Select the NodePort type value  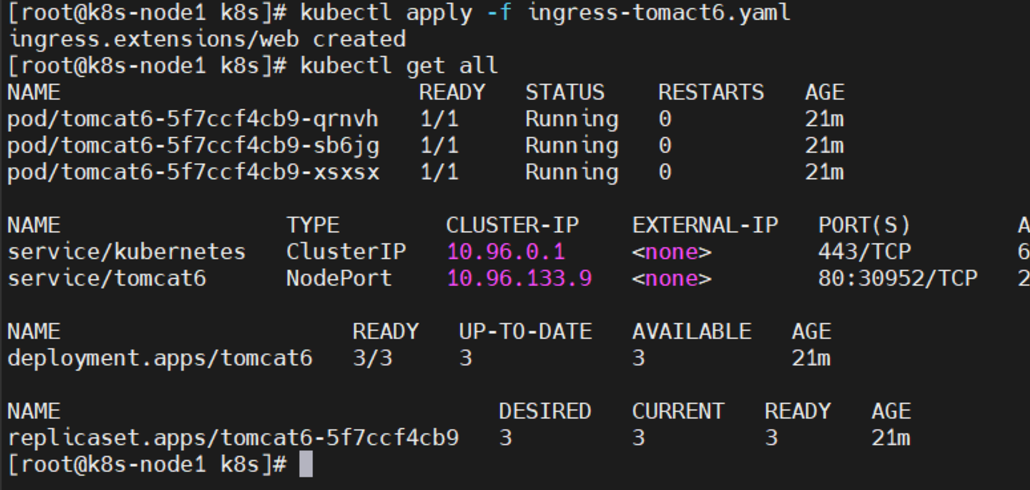pos(339,278)
